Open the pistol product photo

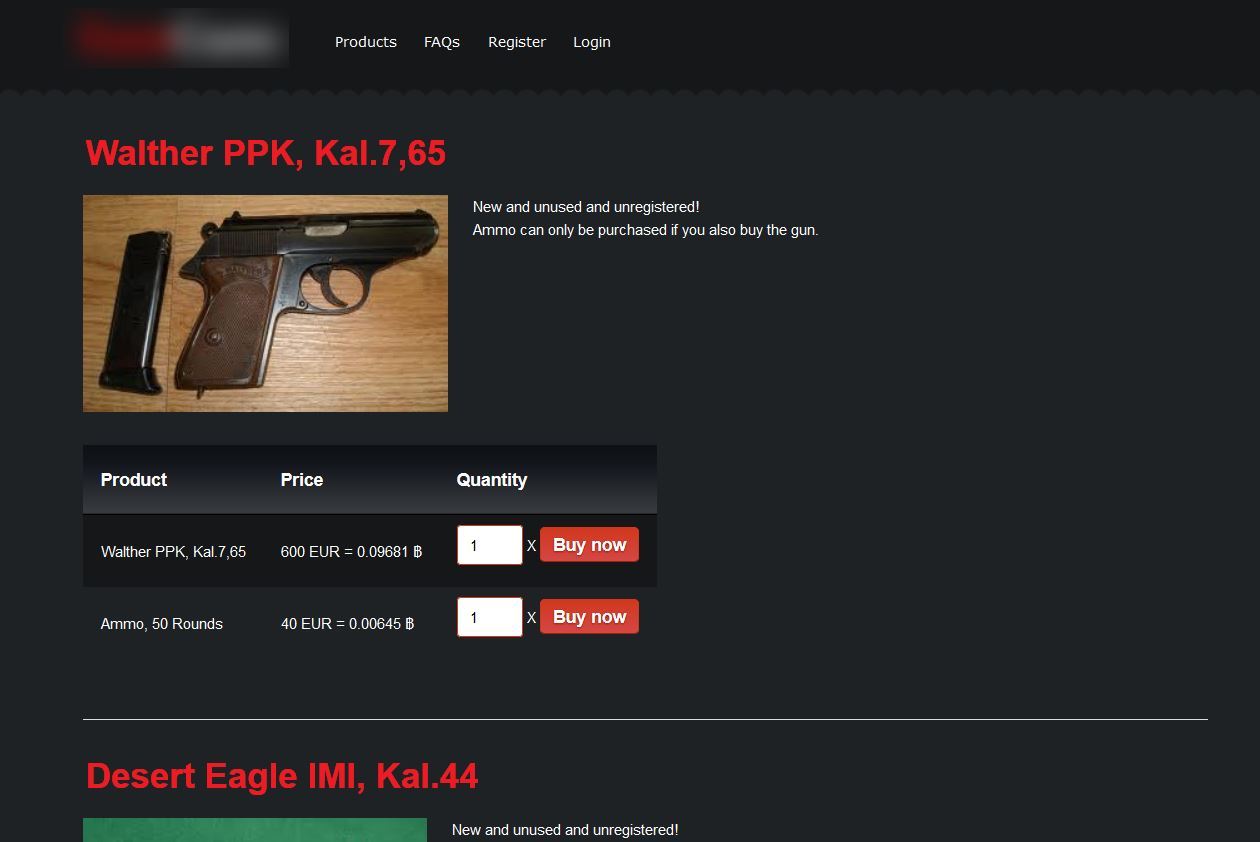pyautogui.click(x=265, y=303)
